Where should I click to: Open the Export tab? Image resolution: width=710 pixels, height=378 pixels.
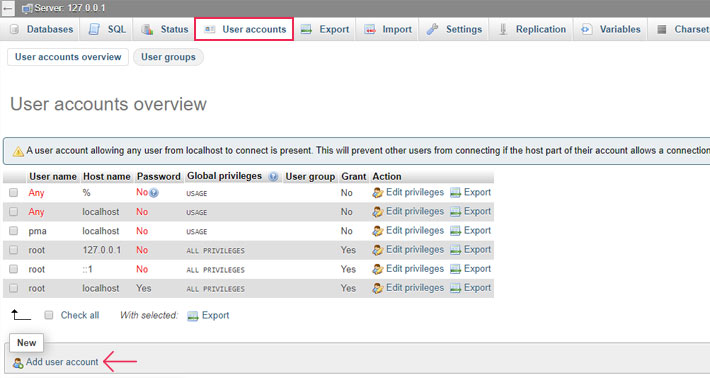click(x=325, y=29)
